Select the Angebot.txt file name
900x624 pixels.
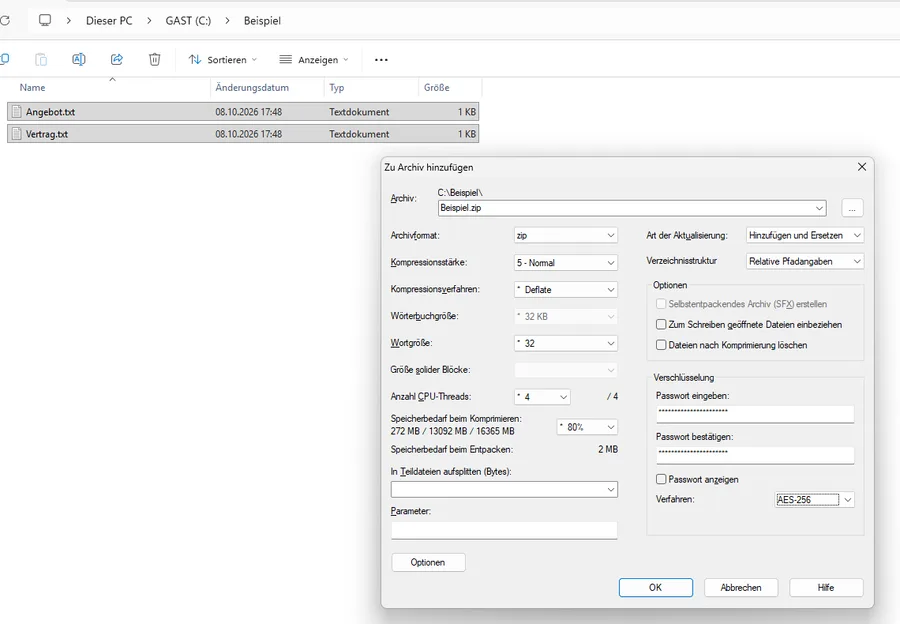51,112
